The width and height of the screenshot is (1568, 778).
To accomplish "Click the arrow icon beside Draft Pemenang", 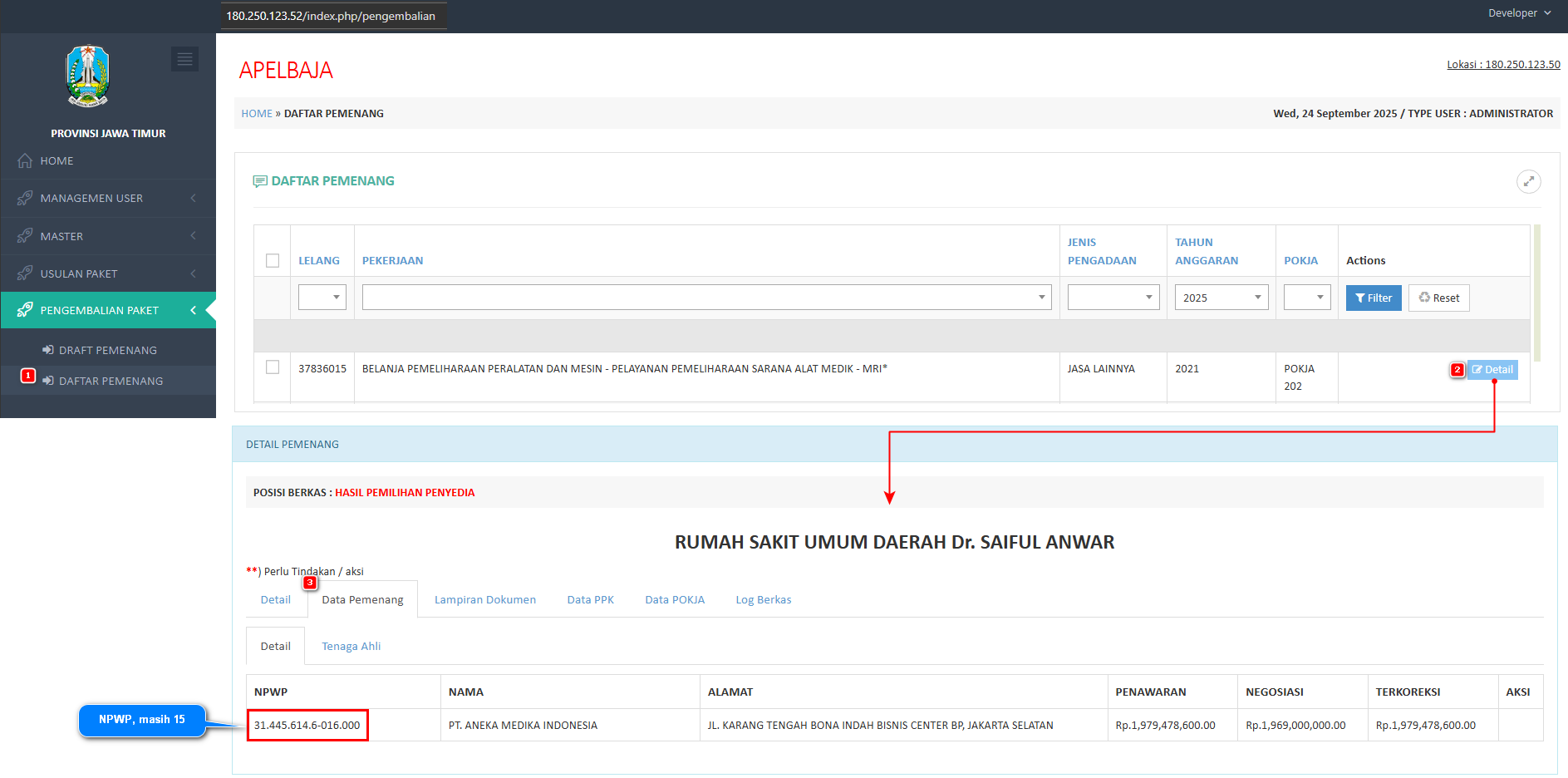I will [x=48, y=351].
